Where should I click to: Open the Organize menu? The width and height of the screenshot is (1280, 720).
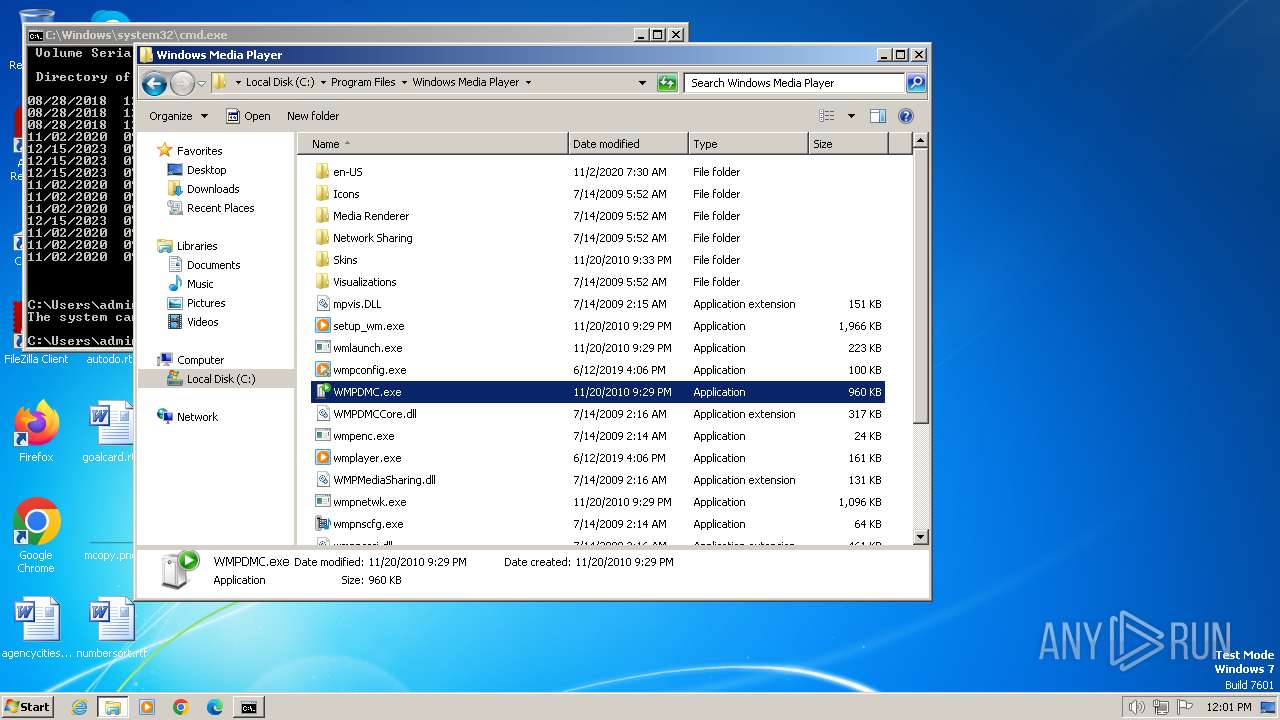coord(178,116)
